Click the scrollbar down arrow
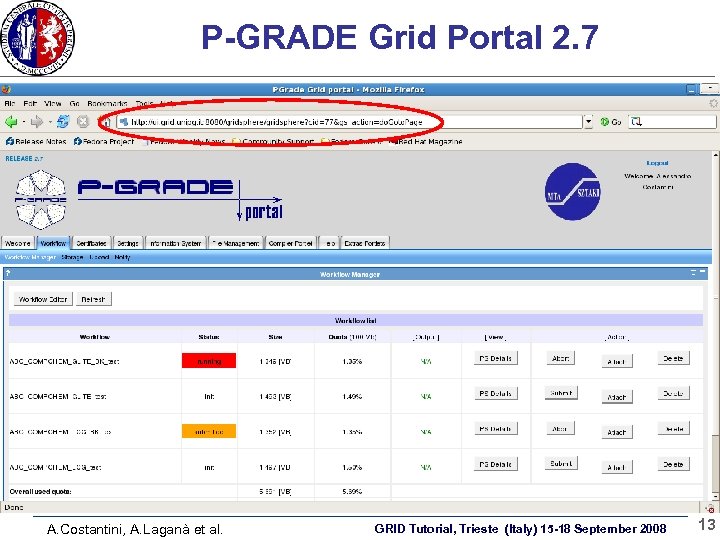720x540 pixels. pos(716,496)
